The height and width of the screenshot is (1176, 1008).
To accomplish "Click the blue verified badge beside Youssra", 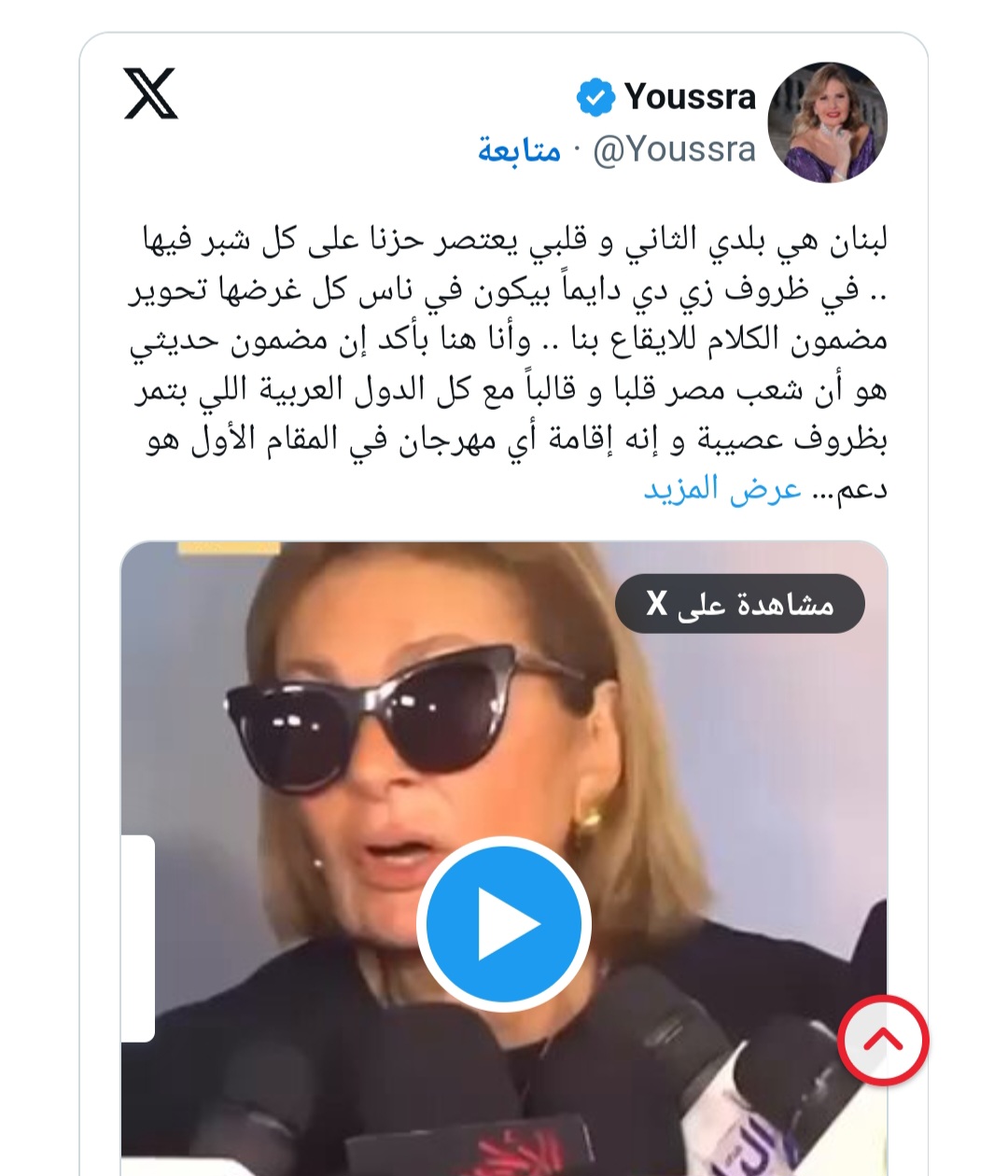I will tap(595, 97).
